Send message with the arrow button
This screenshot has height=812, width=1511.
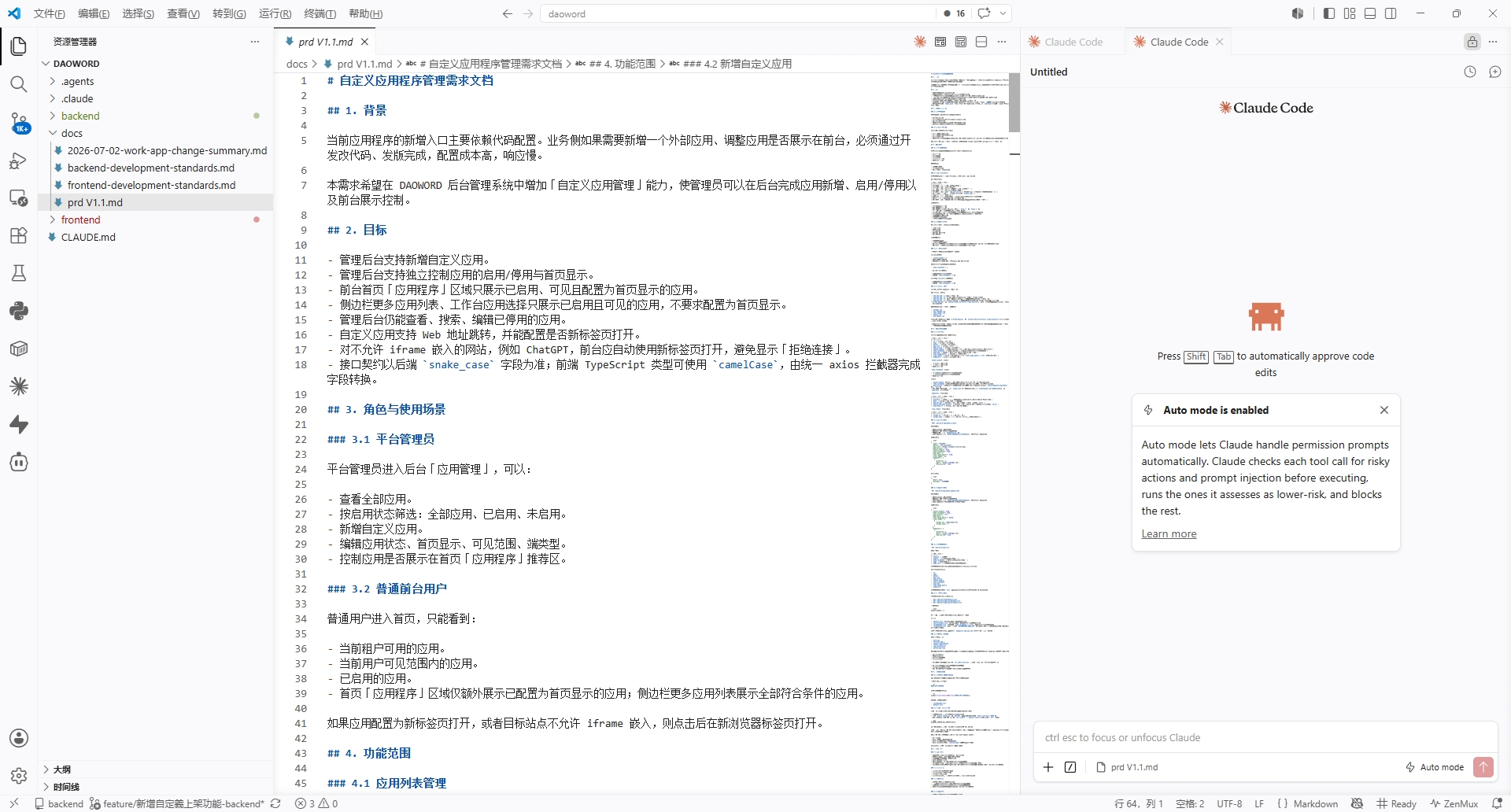pyautogui.click(x=1483, y=767)
